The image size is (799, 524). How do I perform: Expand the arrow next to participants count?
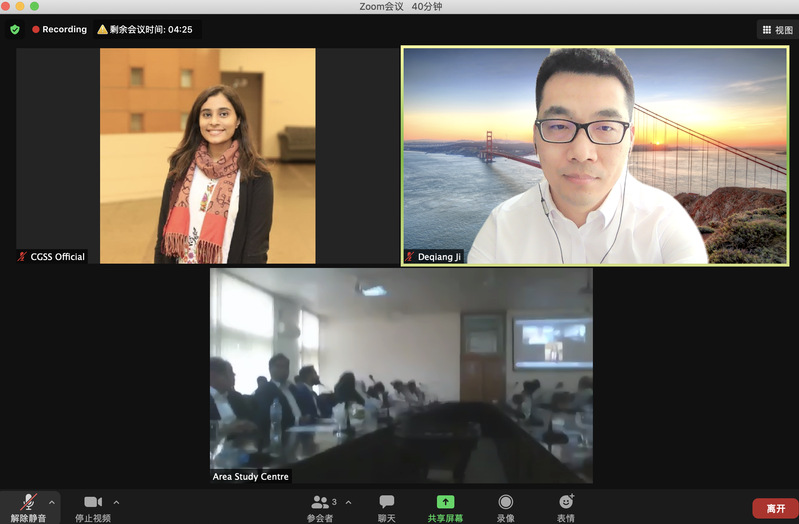click(348, 501)
